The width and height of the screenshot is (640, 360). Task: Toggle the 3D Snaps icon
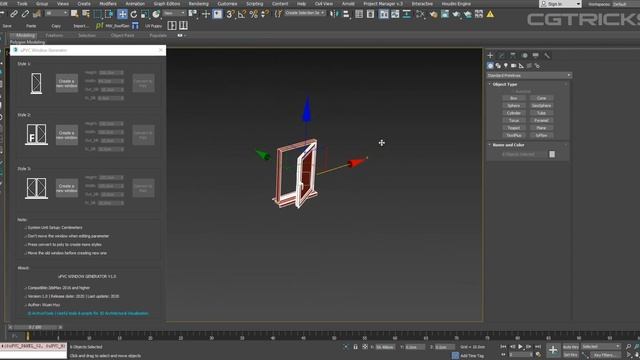(x=231, y=14)
